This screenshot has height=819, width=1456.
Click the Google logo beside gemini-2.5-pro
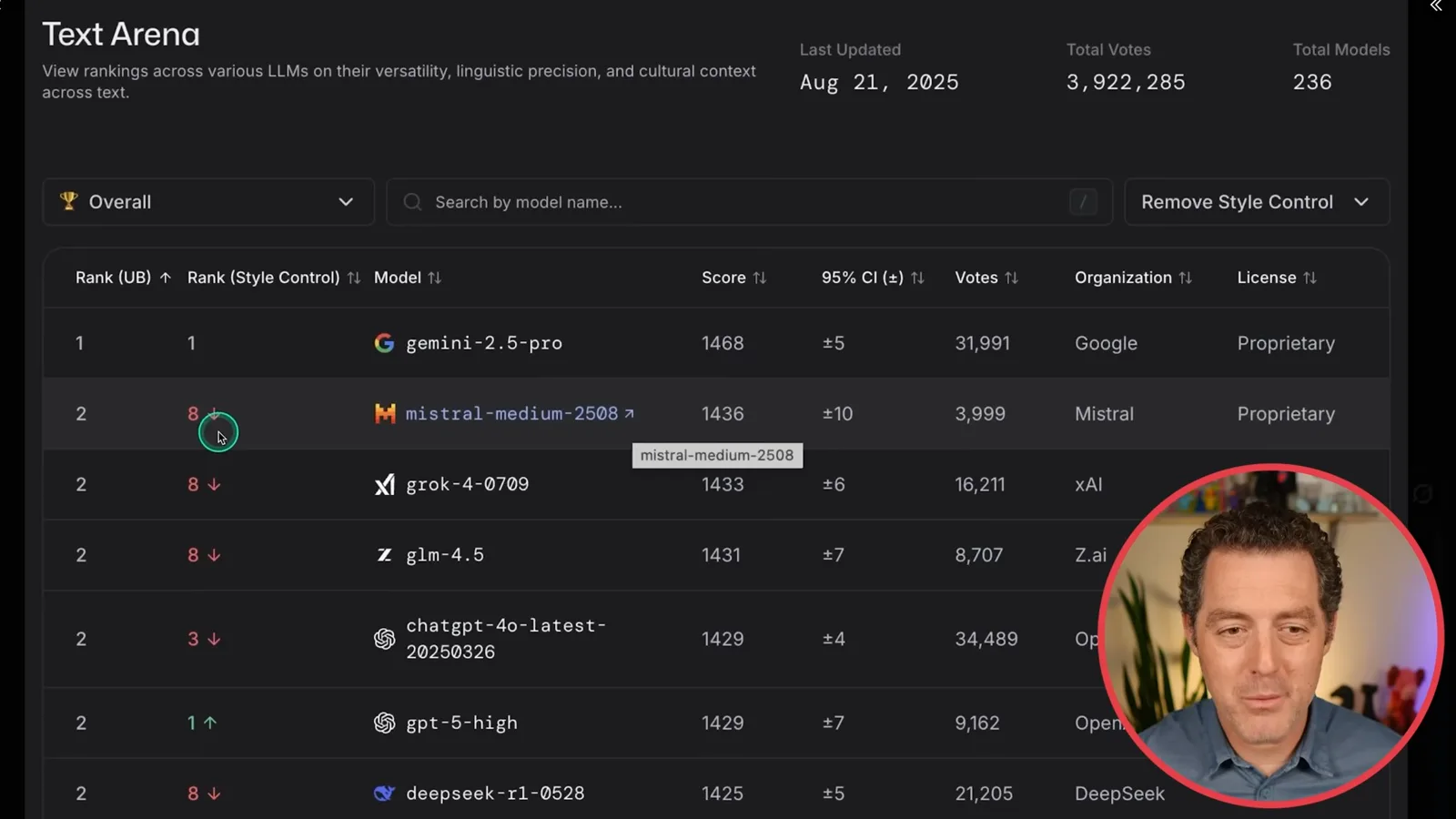384,343
